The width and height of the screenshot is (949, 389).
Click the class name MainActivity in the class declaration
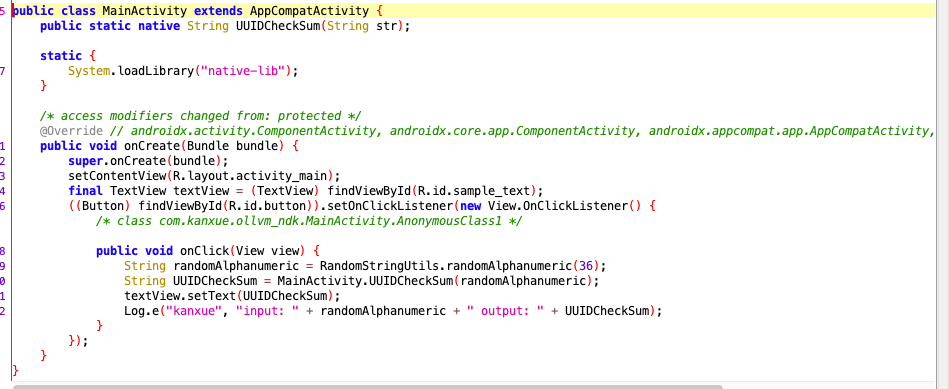pos(145,11)
